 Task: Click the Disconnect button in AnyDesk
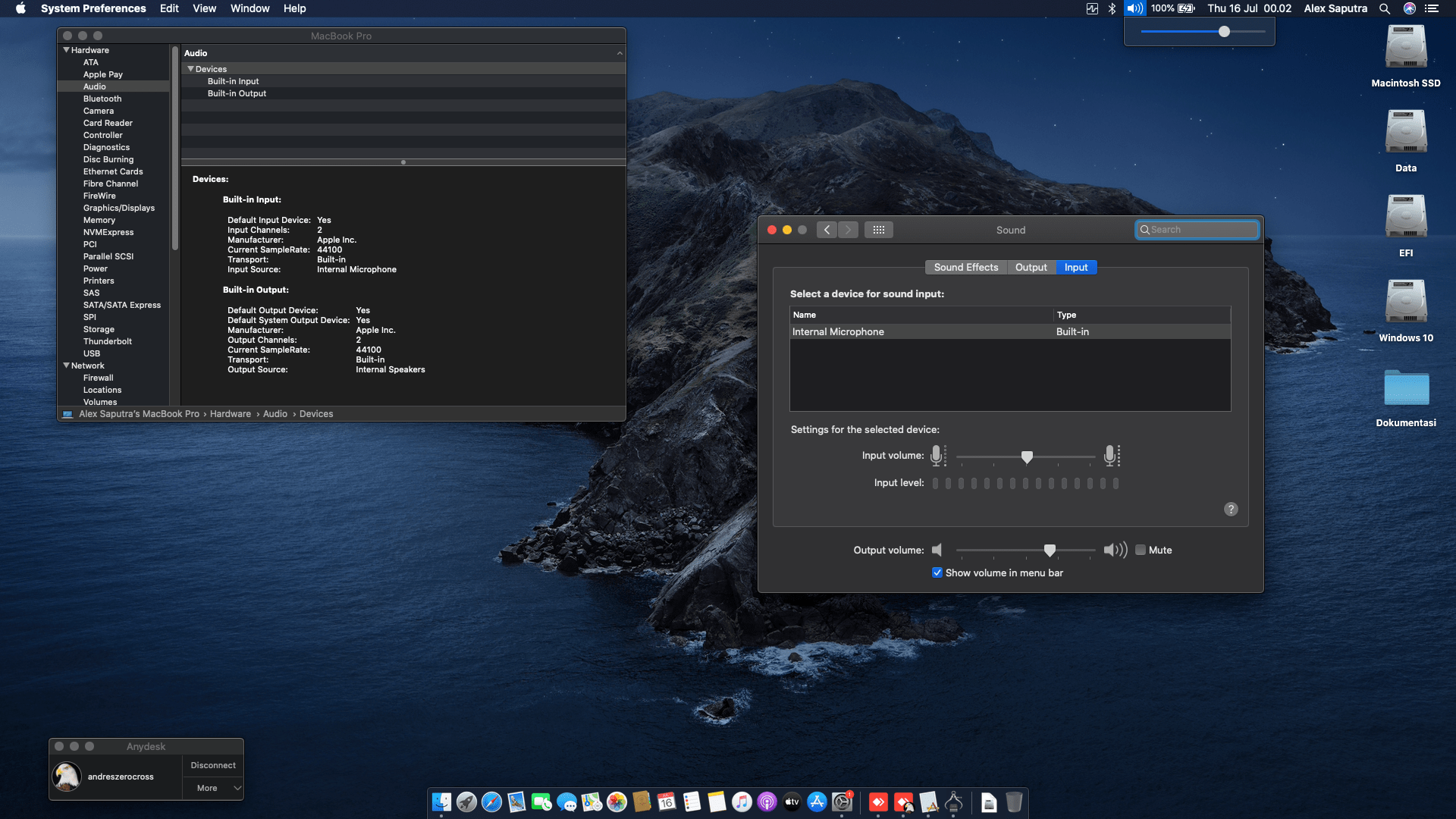213,765
